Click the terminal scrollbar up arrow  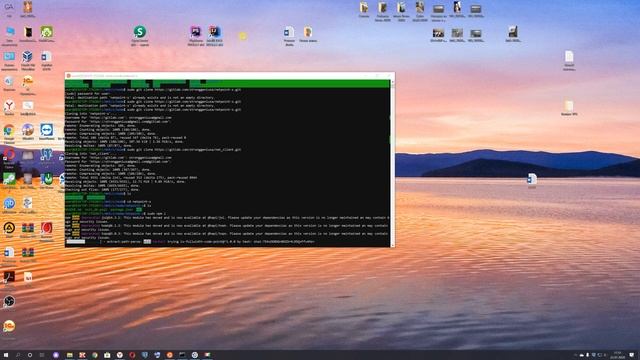tap(392, 82)
